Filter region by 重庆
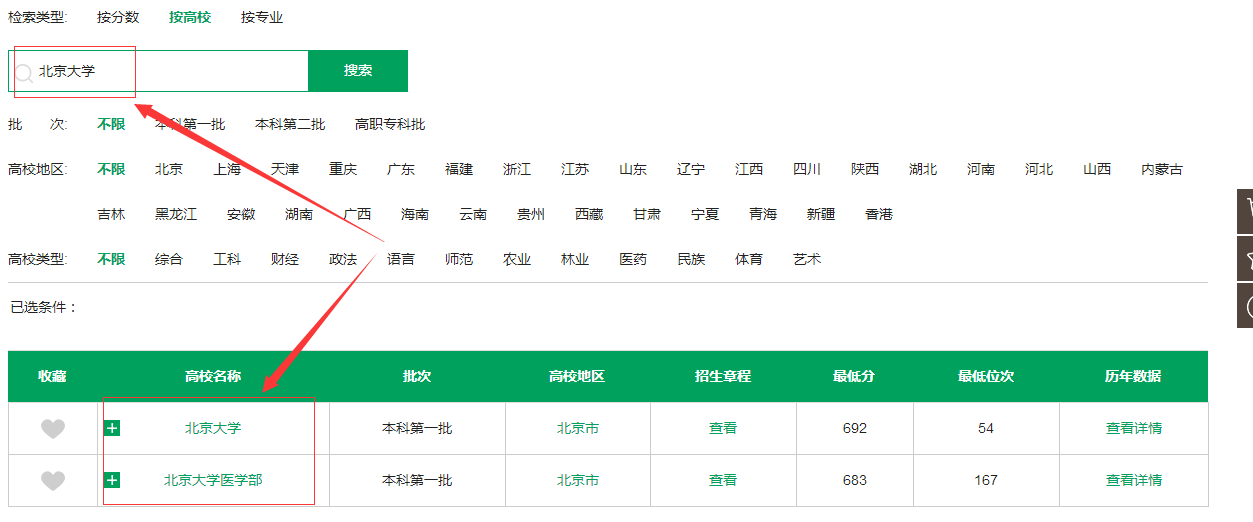The width and height of the screenshot is (1253, 522). coord(343,169)
